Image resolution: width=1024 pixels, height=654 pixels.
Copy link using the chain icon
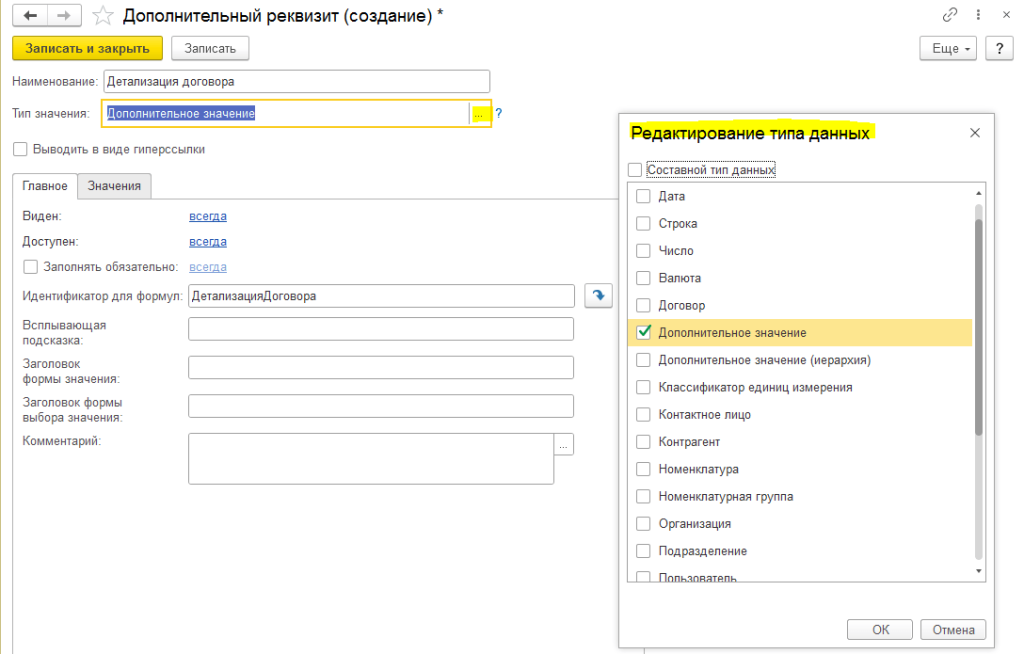point(950,14)
